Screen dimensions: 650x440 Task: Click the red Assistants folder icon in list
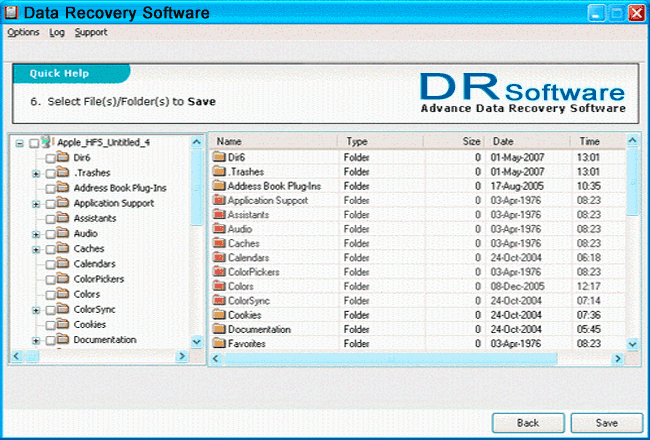tap(220, 215)
